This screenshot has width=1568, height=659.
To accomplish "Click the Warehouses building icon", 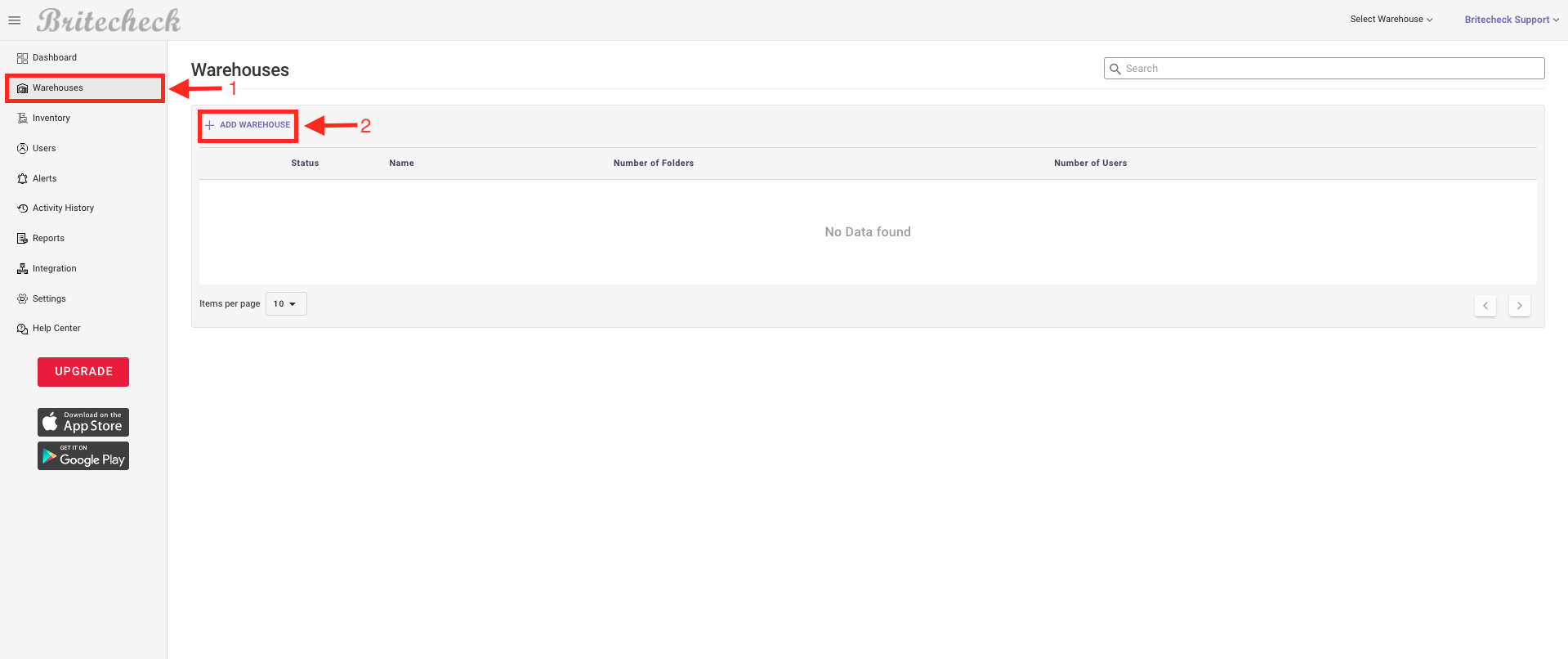I will (x=22, y=88).
